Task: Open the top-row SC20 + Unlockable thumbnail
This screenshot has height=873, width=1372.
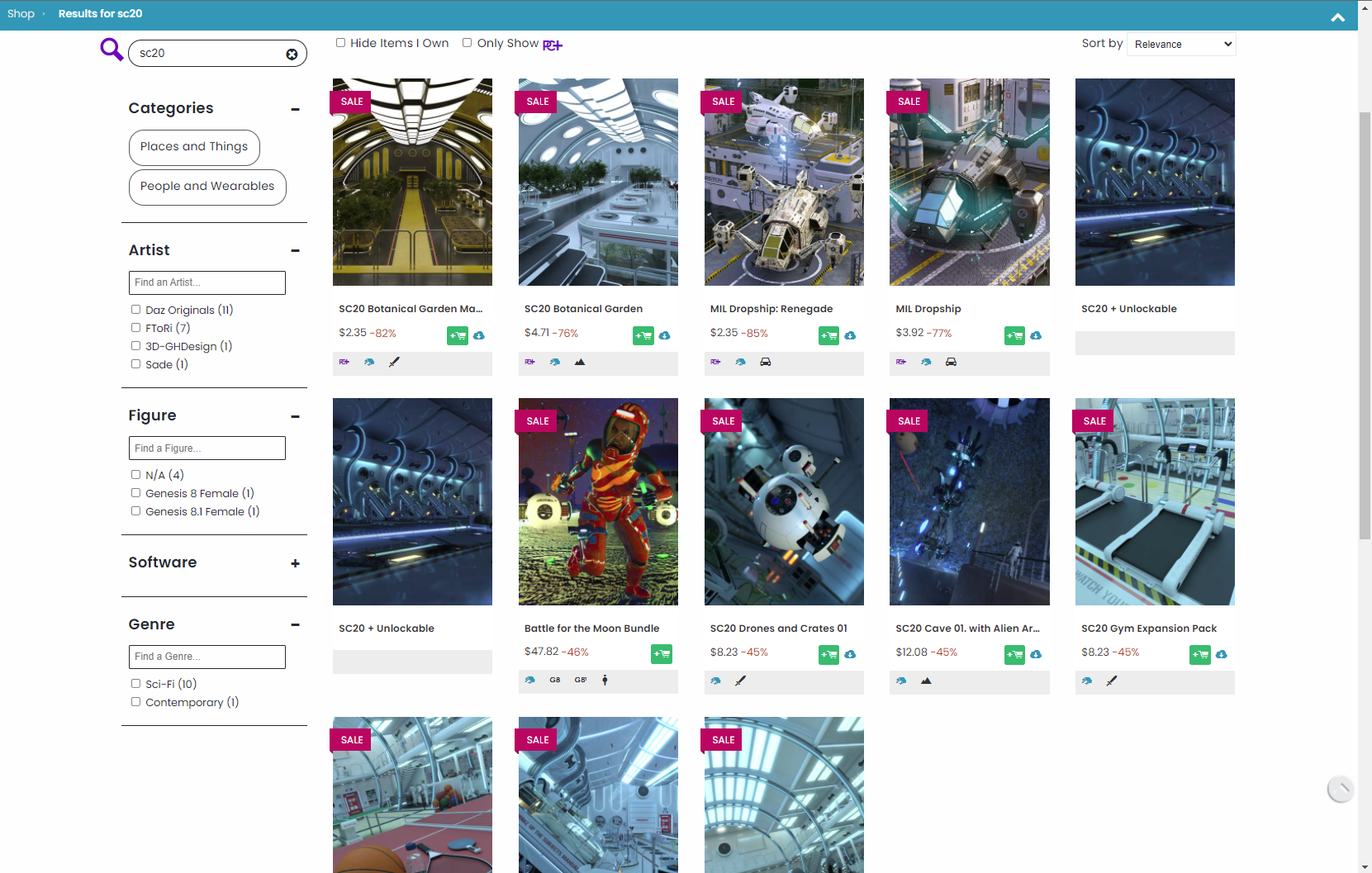Action: tap(1155, 182)
